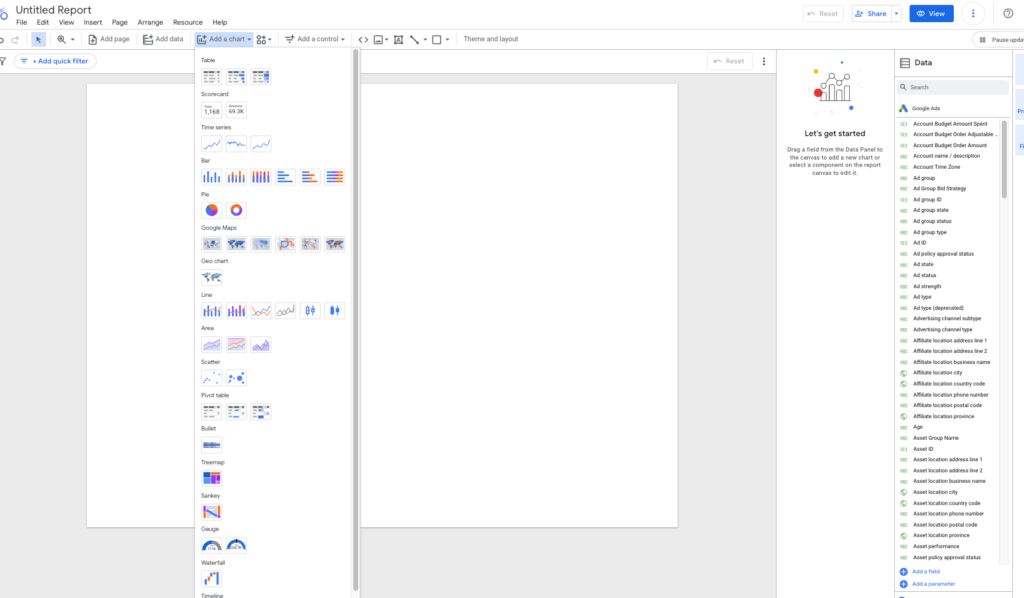Click Add quick filter button
The width and height of the screenshot is (1024, 598).
56,61
